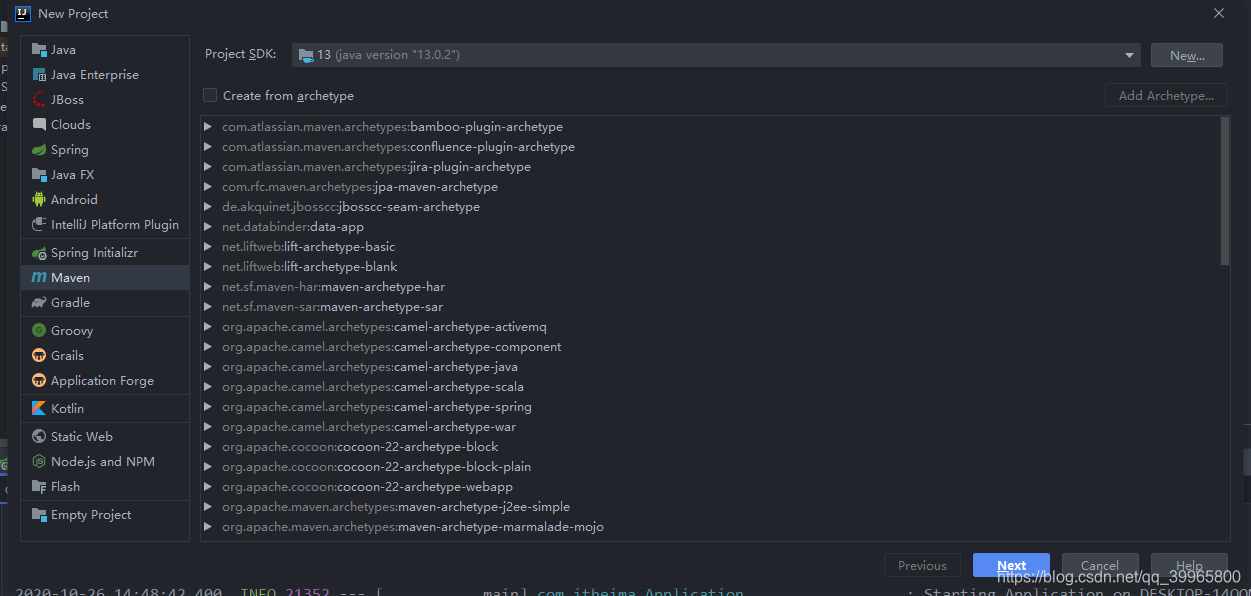This screenshot has height=596, width=1251.
Task: Select the Application Forge icon
Action: (x=39, y=381)
